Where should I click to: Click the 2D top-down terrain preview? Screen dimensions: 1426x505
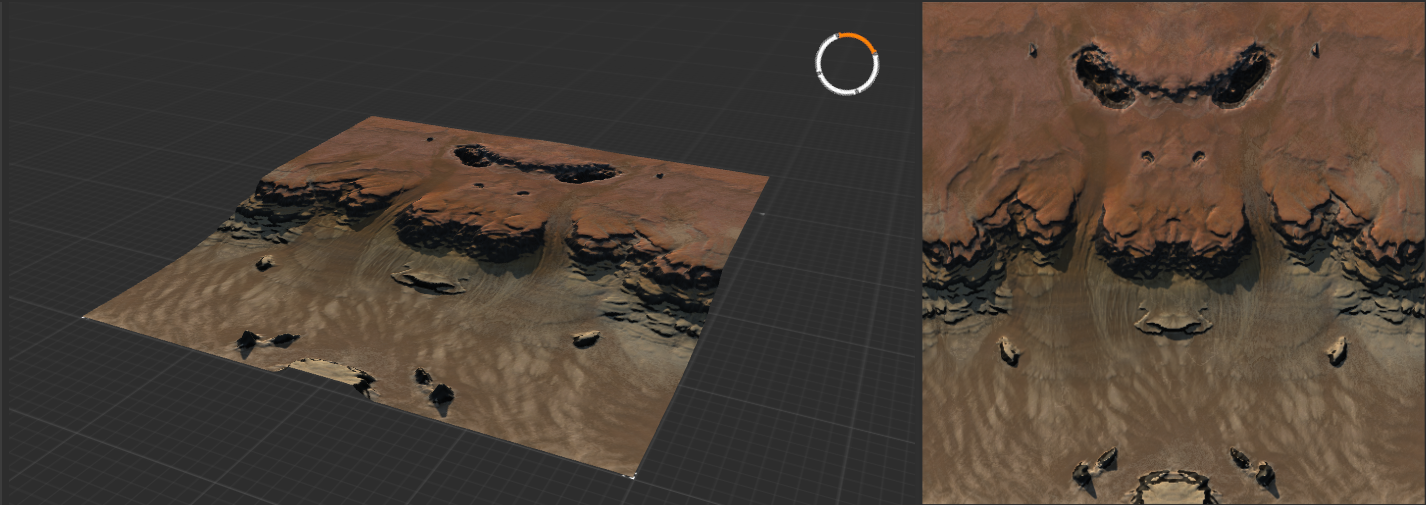click(1173, 253)
